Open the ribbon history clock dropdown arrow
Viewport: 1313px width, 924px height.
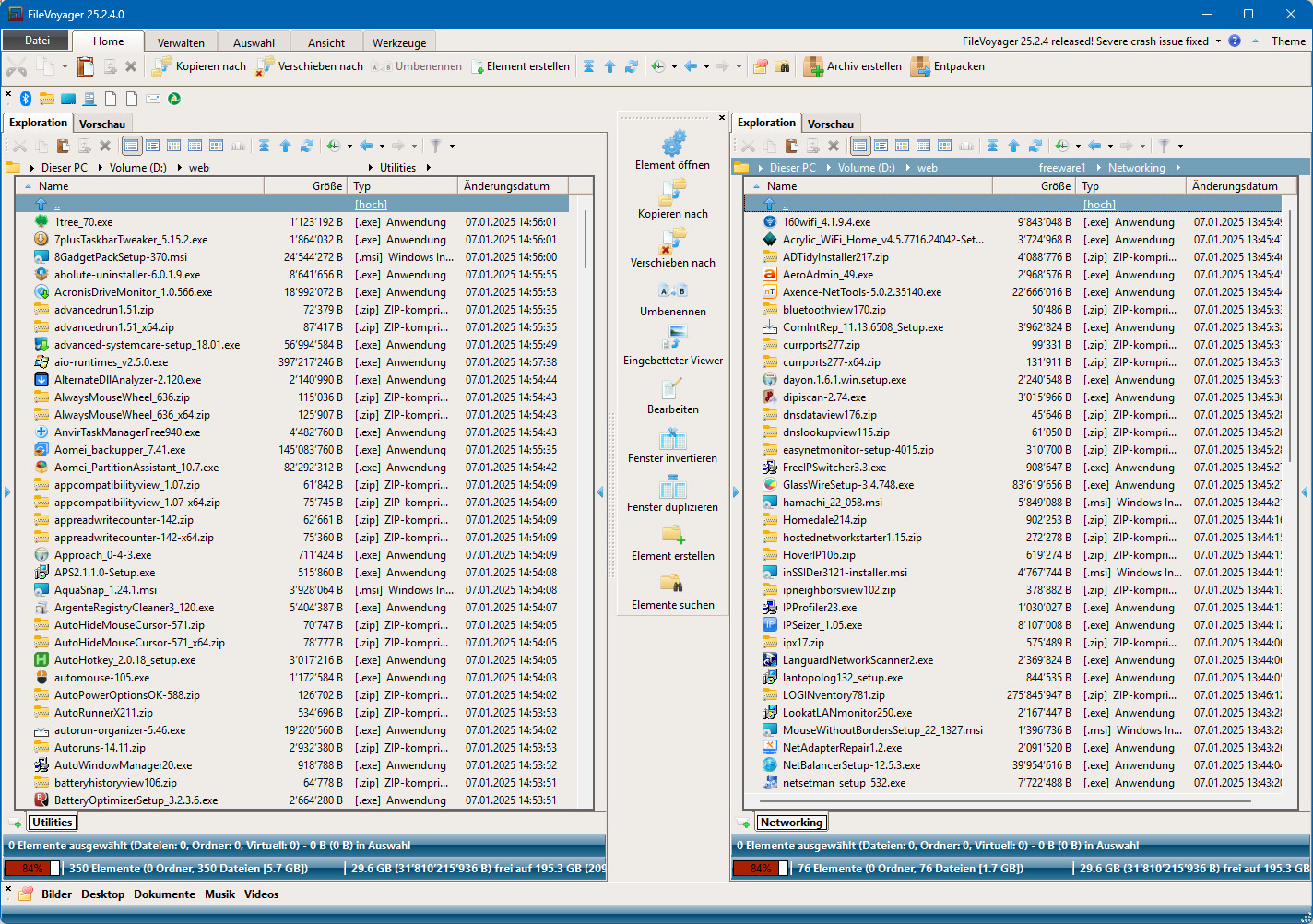pos(674,66)
